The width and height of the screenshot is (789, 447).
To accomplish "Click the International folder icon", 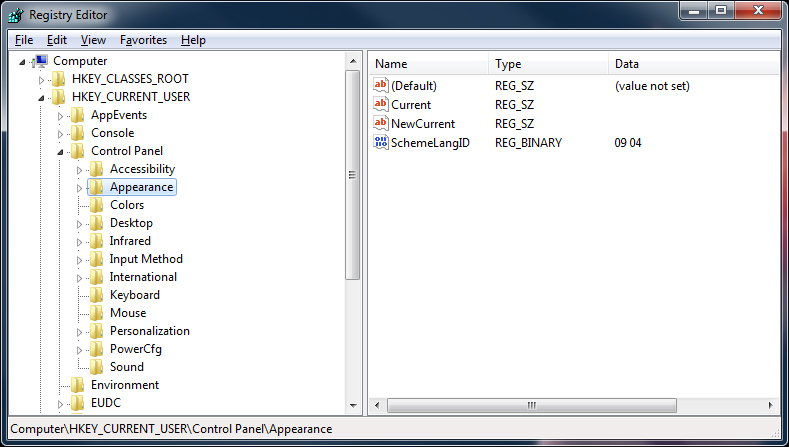I will point(97,277).
